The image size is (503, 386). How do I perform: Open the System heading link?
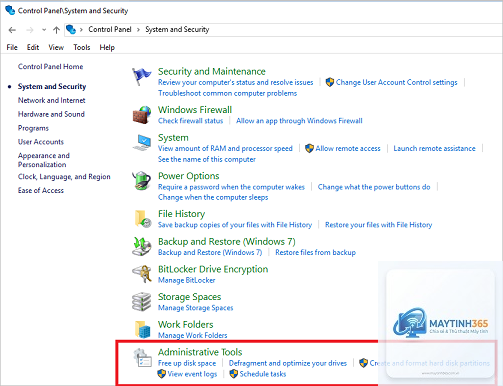[x=173, y=138]
